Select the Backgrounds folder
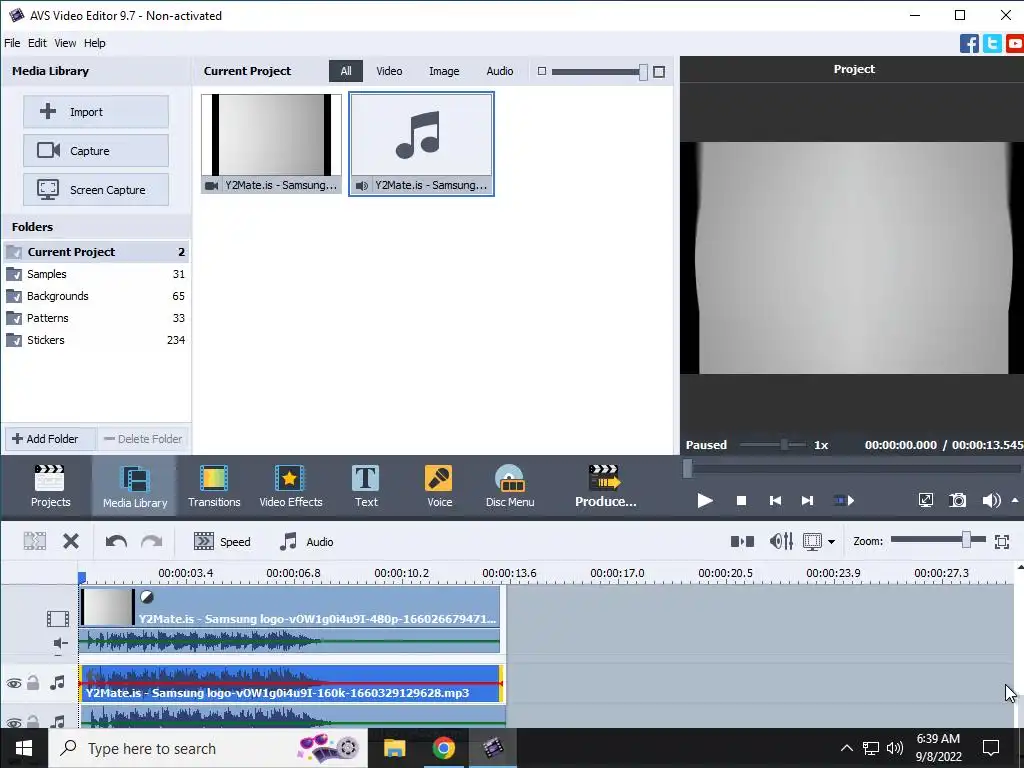Viewport: 1024px width, 768px height. (x=96, y=296)
